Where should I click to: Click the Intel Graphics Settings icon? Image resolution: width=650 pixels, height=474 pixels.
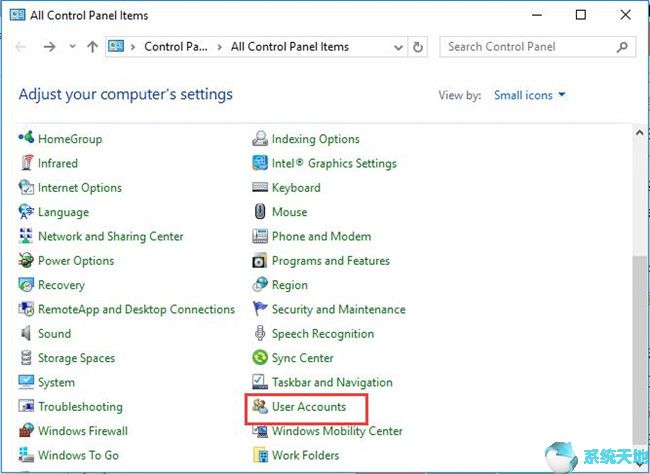(x=260, y=163)
